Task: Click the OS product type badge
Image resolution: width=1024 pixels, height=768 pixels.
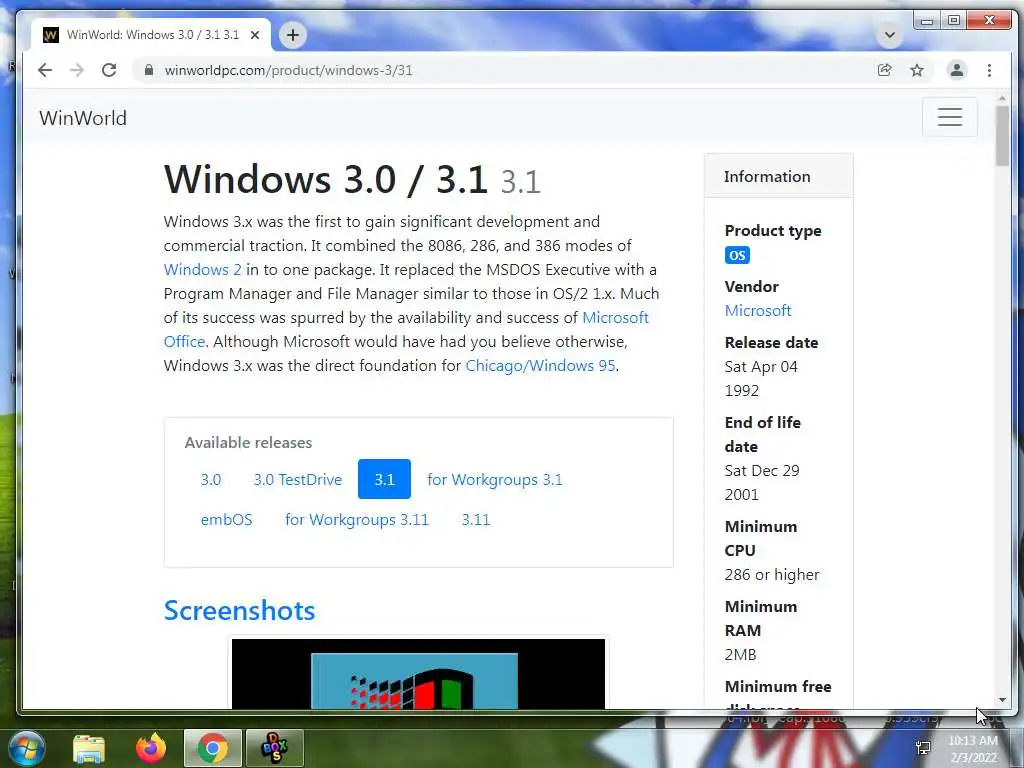Action: click(x=737, y=255)
